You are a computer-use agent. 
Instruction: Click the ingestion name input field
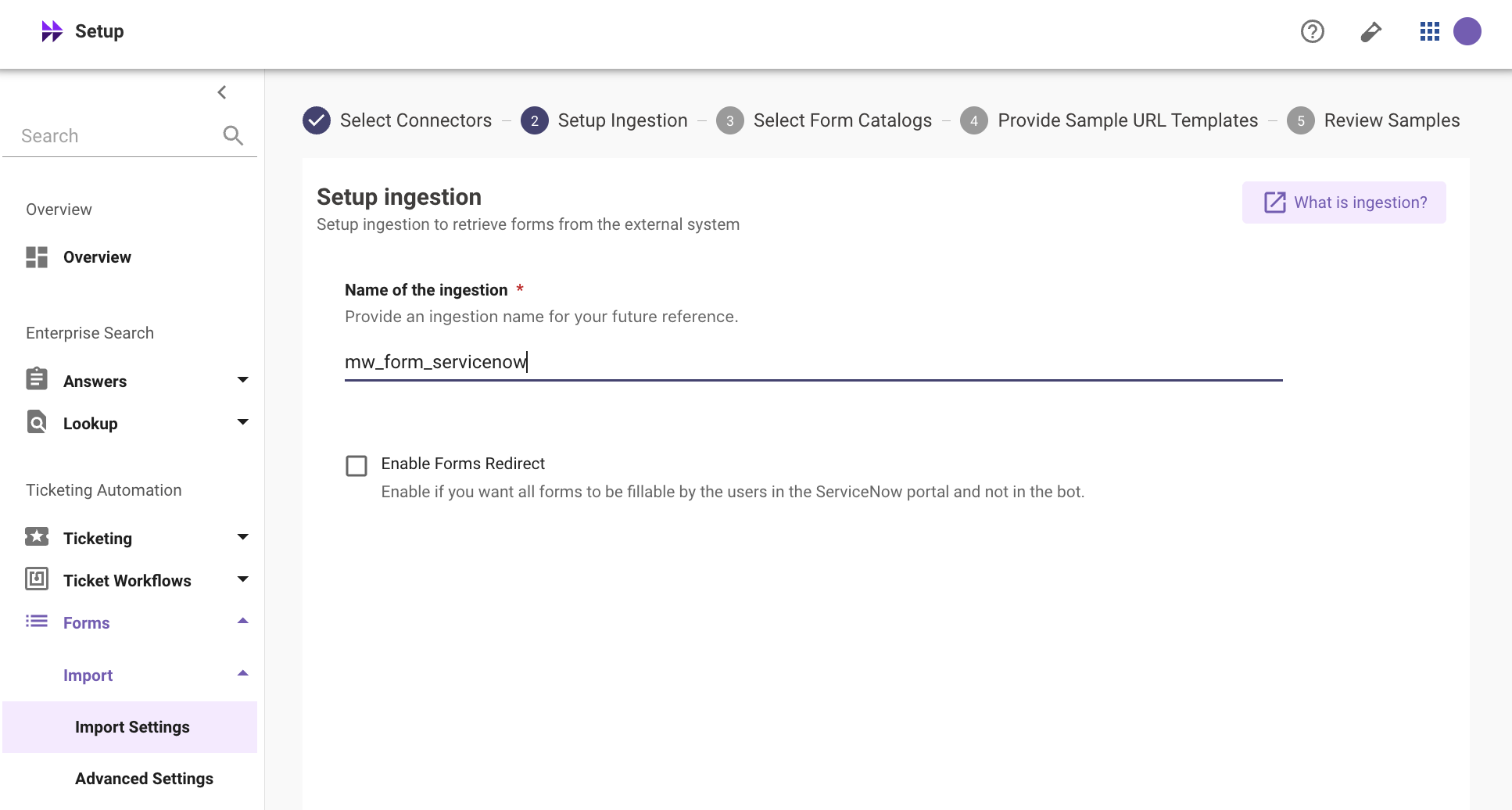point(813,362)
